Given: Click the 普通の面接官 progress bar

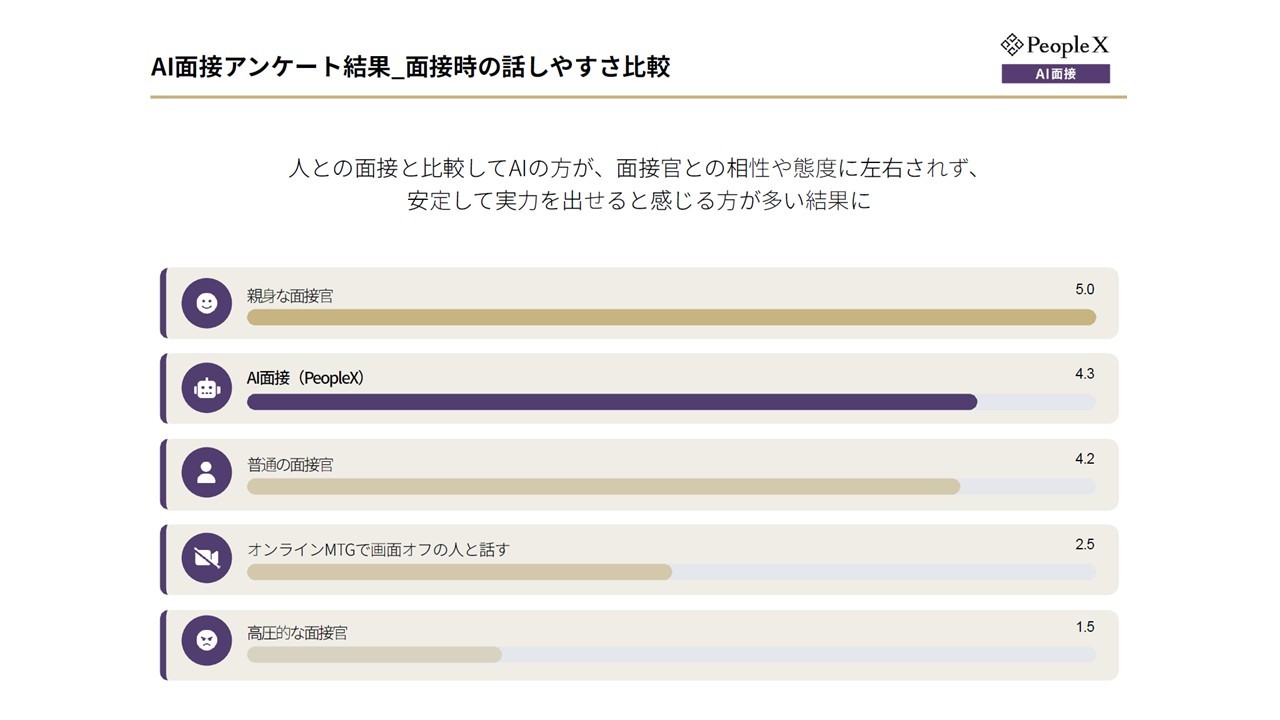Looking at the screenshot, I should coord(602,487).
